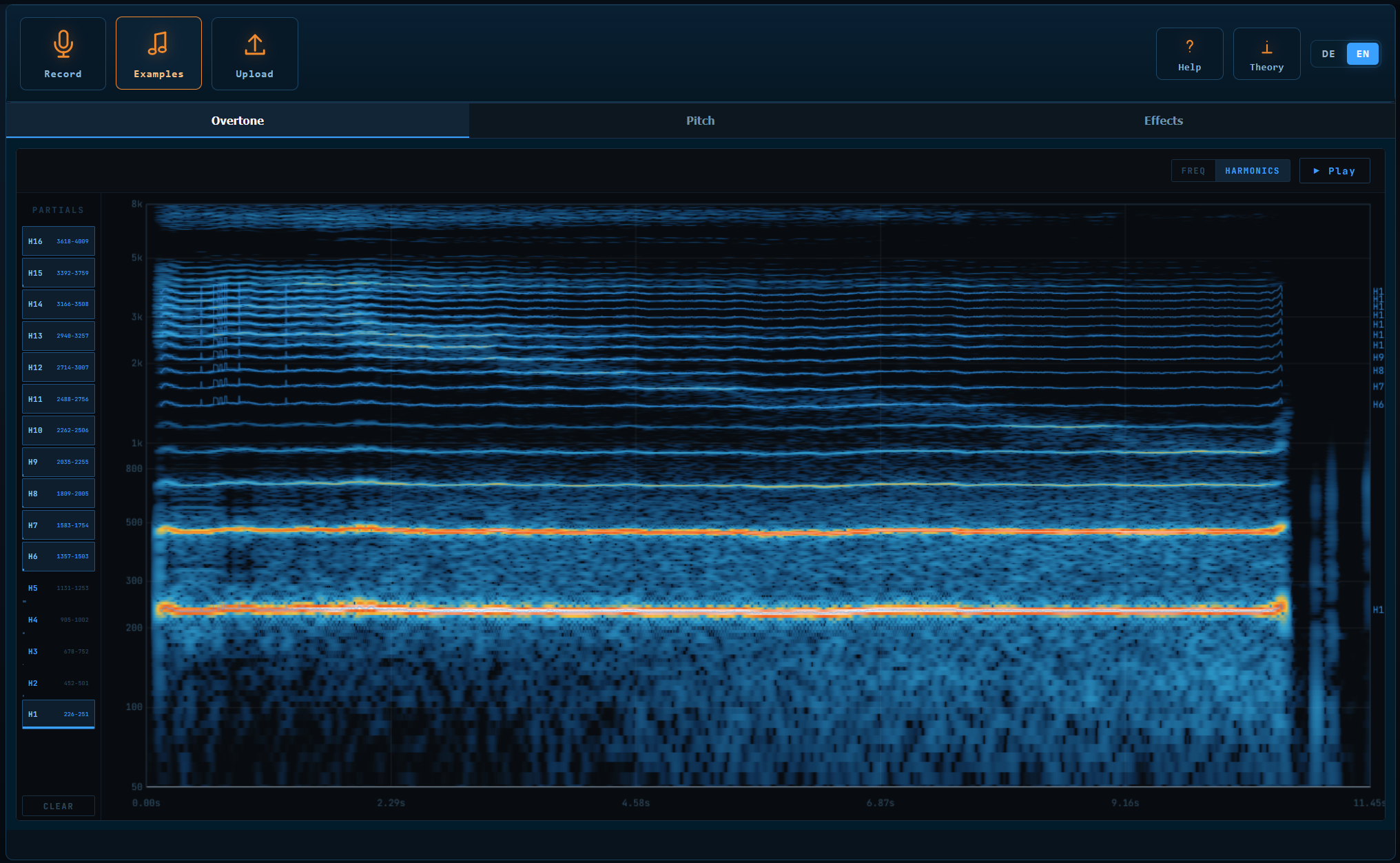
Task: Toggle partial H13 in the list
Action: [59, 336]
